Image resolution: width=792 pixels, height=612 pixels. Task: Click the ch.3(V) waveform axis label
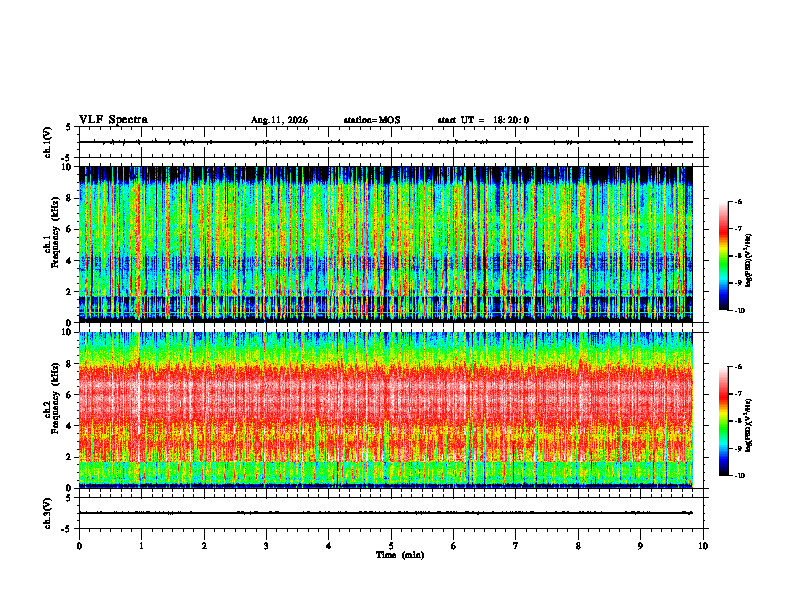coord(48,513)
